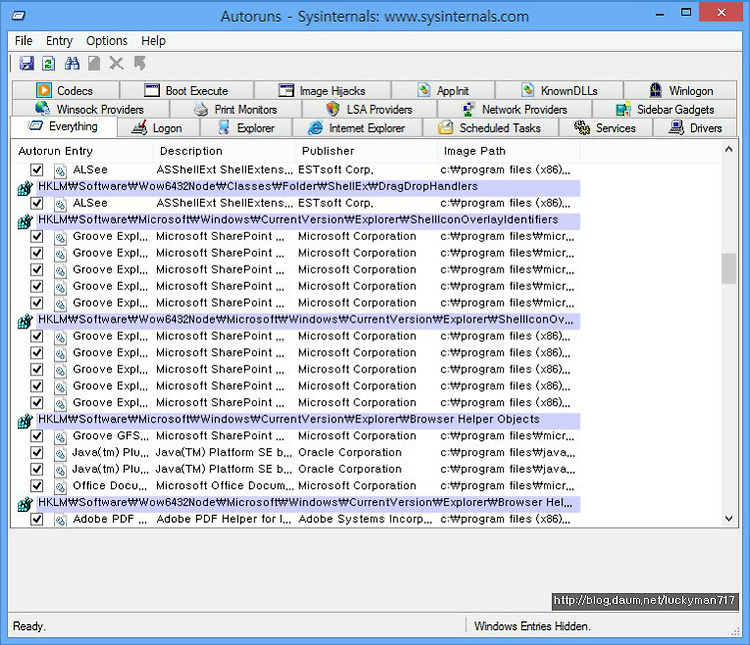Click the Find binoculars icon

point(72,63)
